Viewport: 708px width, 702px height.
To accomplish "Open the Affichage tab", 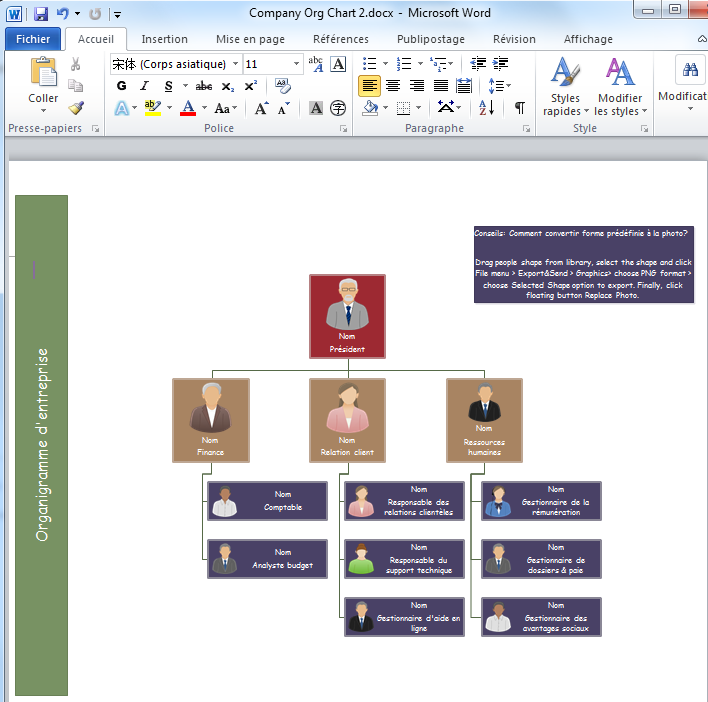I will pyautogui.click(x=588, y=39).
